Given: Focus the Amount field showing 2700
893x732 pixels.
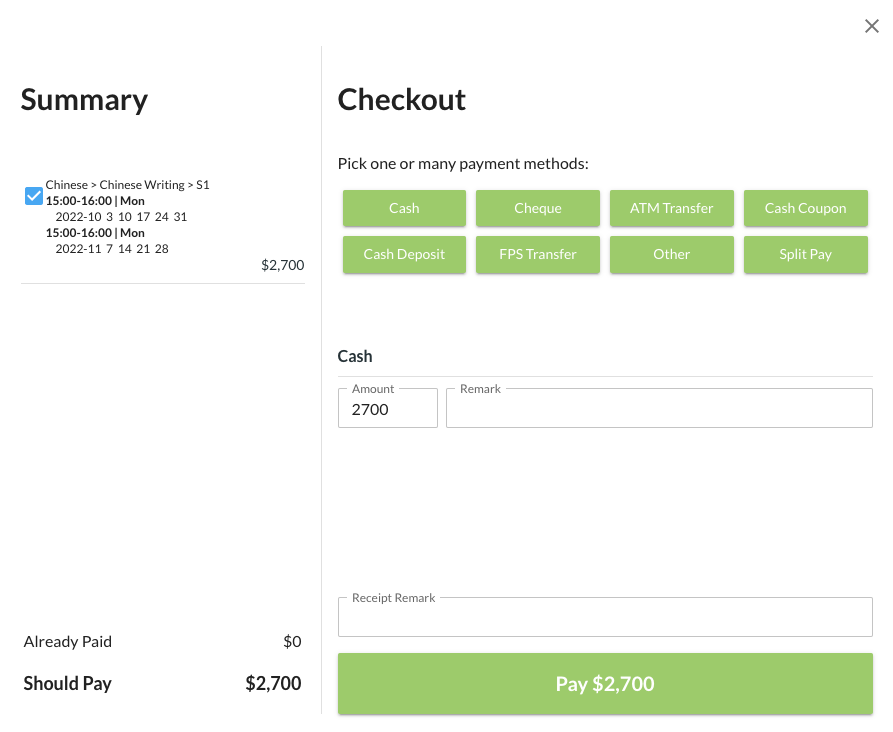Looking at the screenshot, I should (387, 409).
